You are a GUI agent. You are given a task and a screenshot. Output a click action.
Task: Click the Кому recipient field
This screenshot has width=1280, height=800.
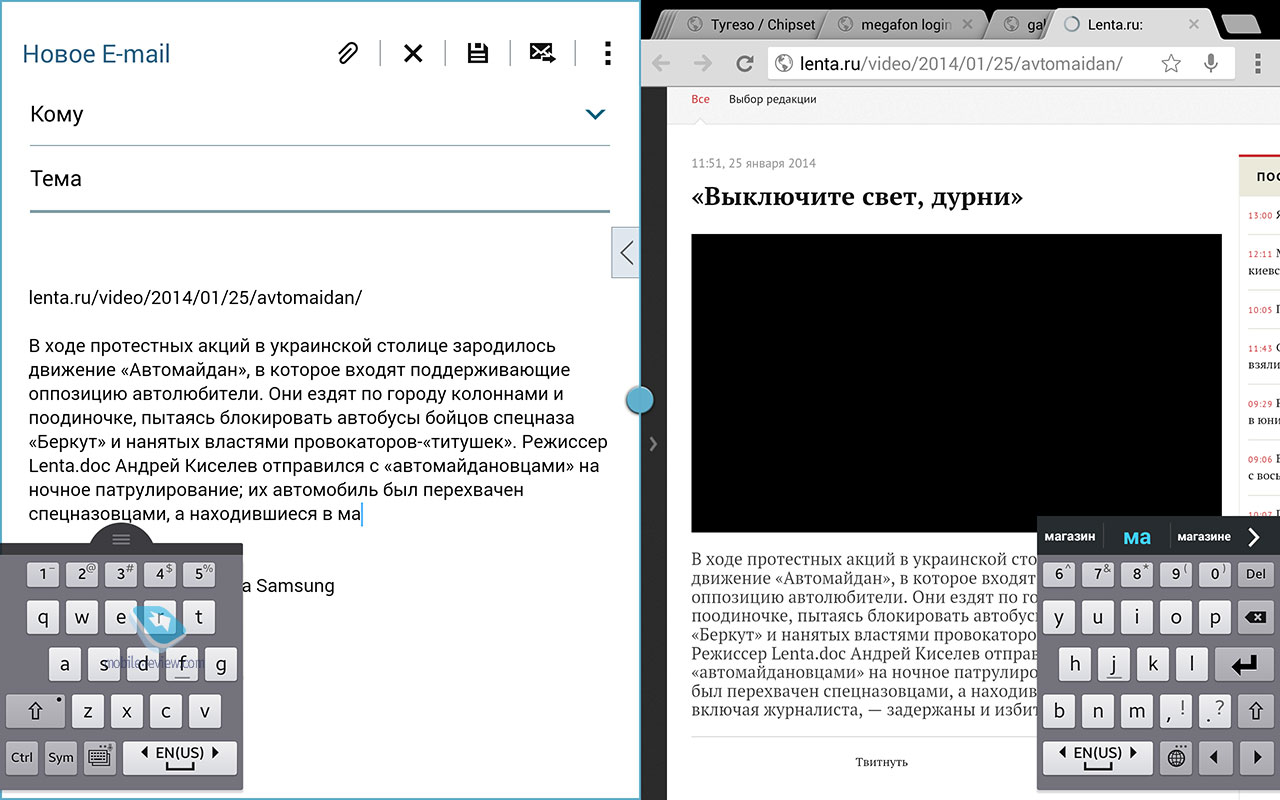[x=320, y=115]
